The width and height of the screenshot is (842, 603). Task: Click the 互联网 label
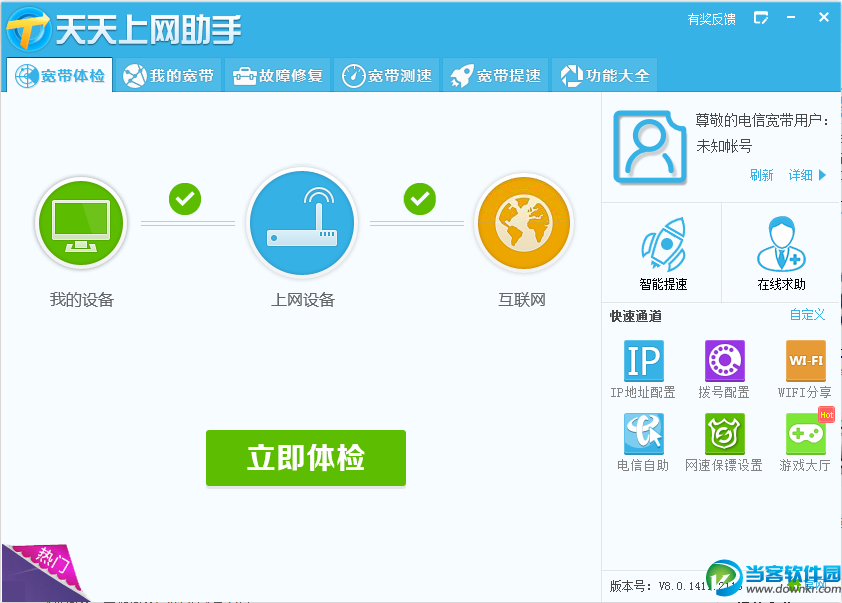click(x=522, y=299)
